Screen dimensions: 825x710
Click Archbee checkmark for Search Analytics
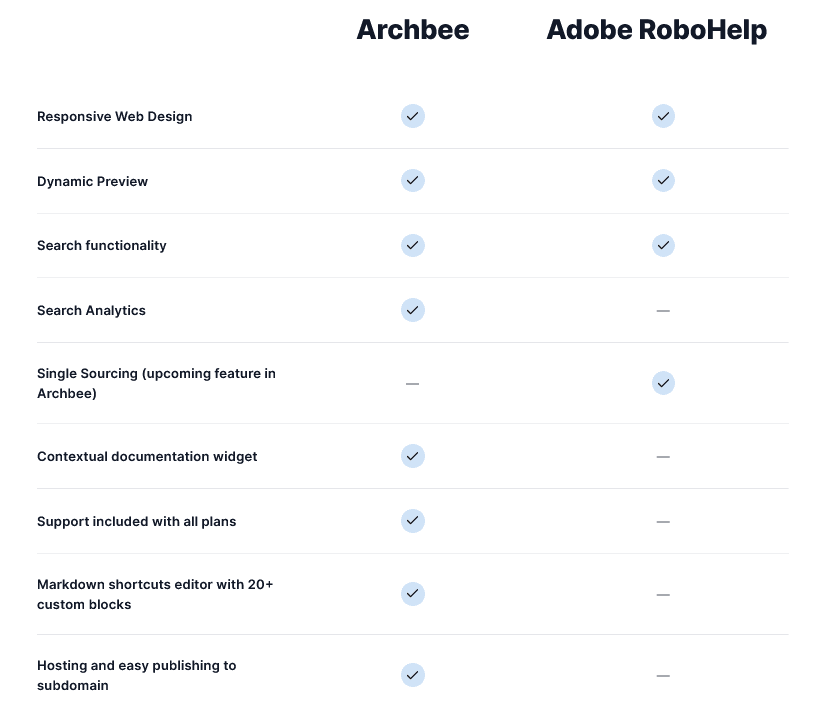coord(413,310)
